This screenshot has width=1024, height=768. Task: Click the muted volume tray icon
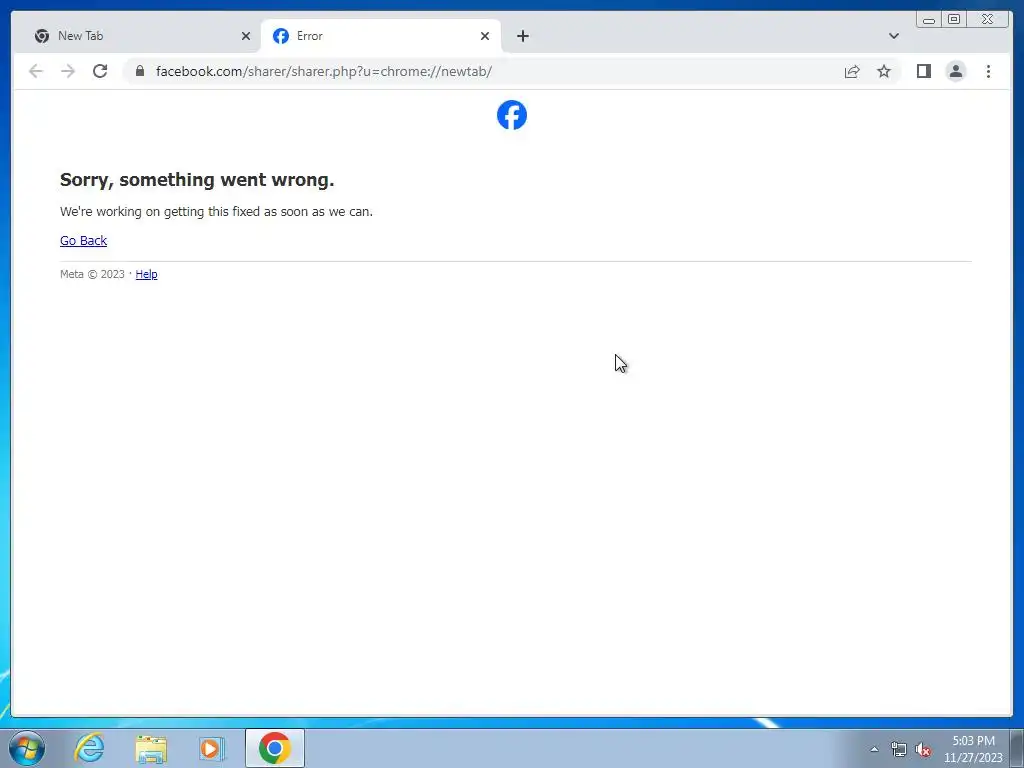(x=923, y=749)
